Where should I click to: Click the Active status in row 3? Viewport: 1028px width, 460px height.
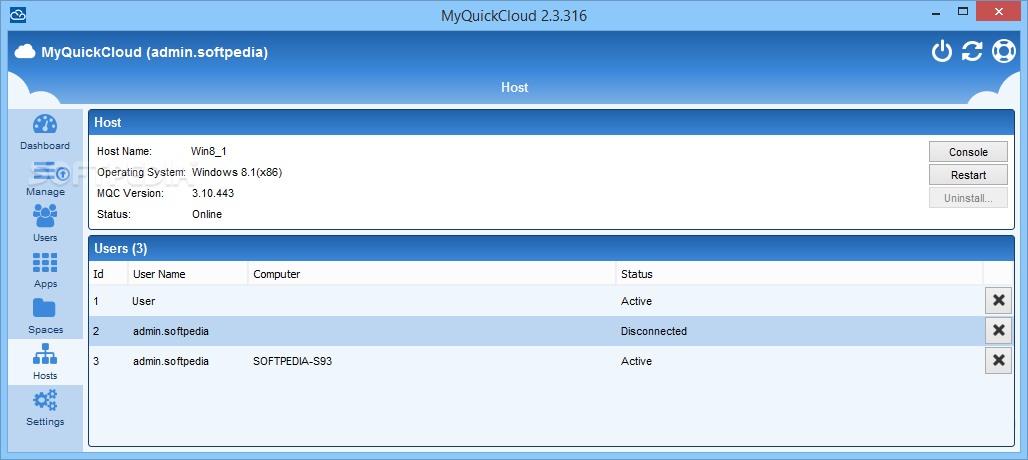[x=636, y=361]
